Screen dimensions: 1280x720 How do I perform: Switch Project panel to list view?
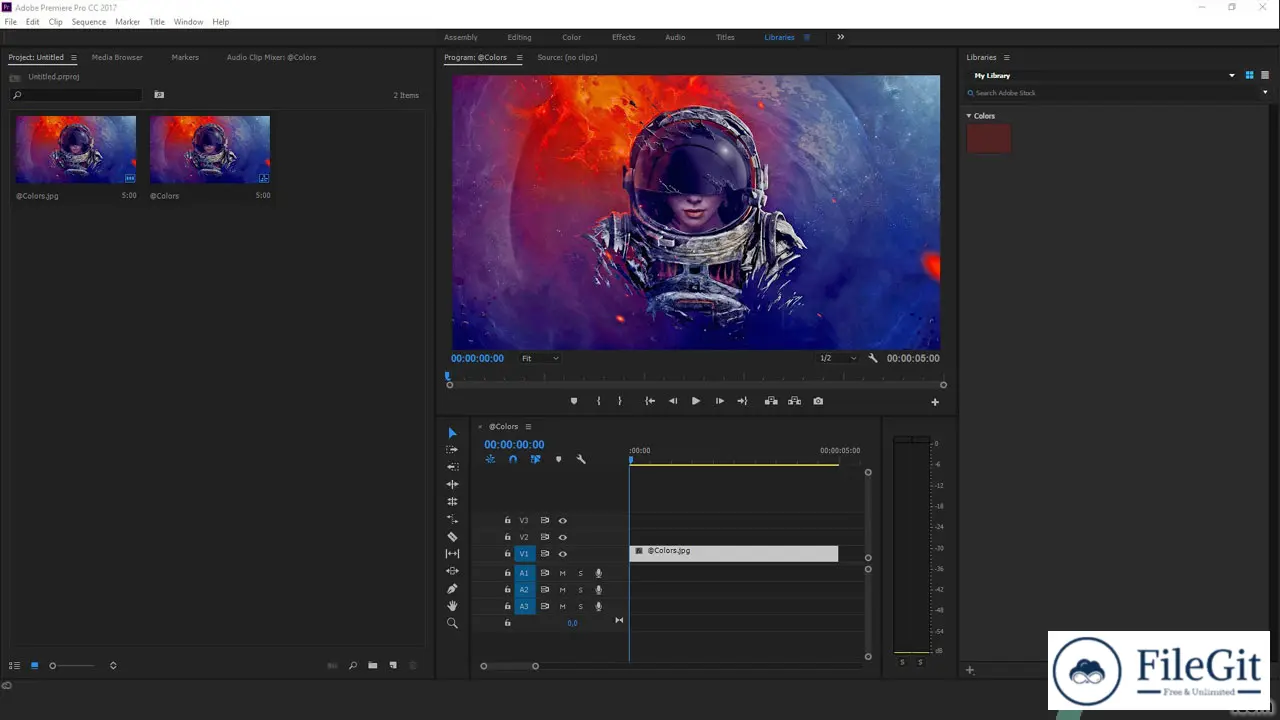point(14,665)
